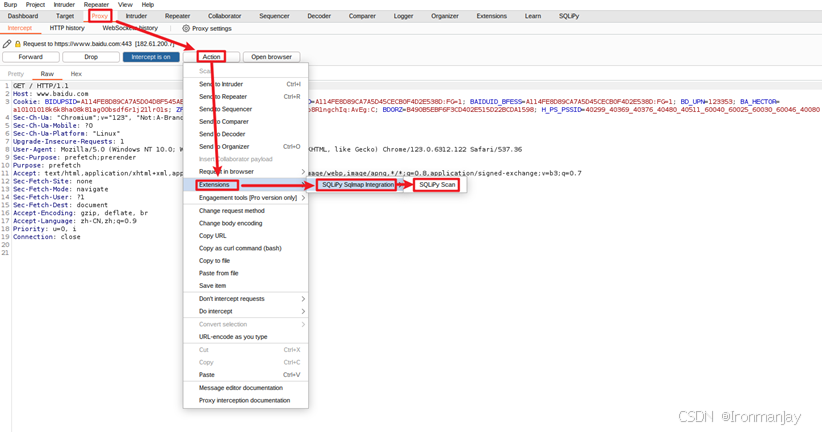Expand the Do intercept submenu
This screenshot has height=432, width=822.
click(x=303, y=311)
